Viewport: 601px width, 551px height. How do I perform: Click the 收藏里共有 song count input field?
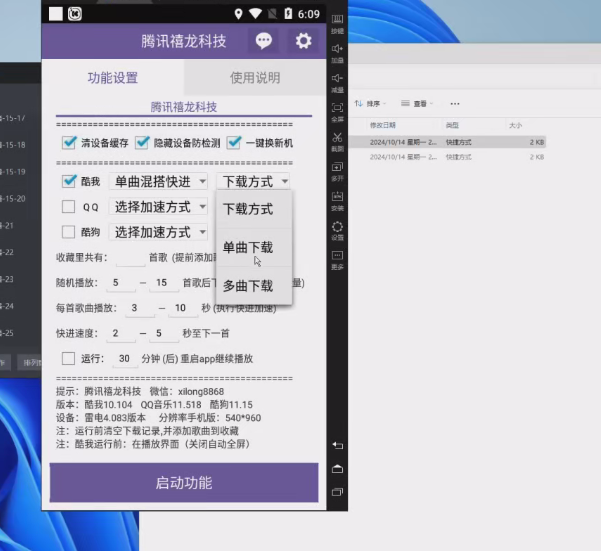click(x=130, y=257)
